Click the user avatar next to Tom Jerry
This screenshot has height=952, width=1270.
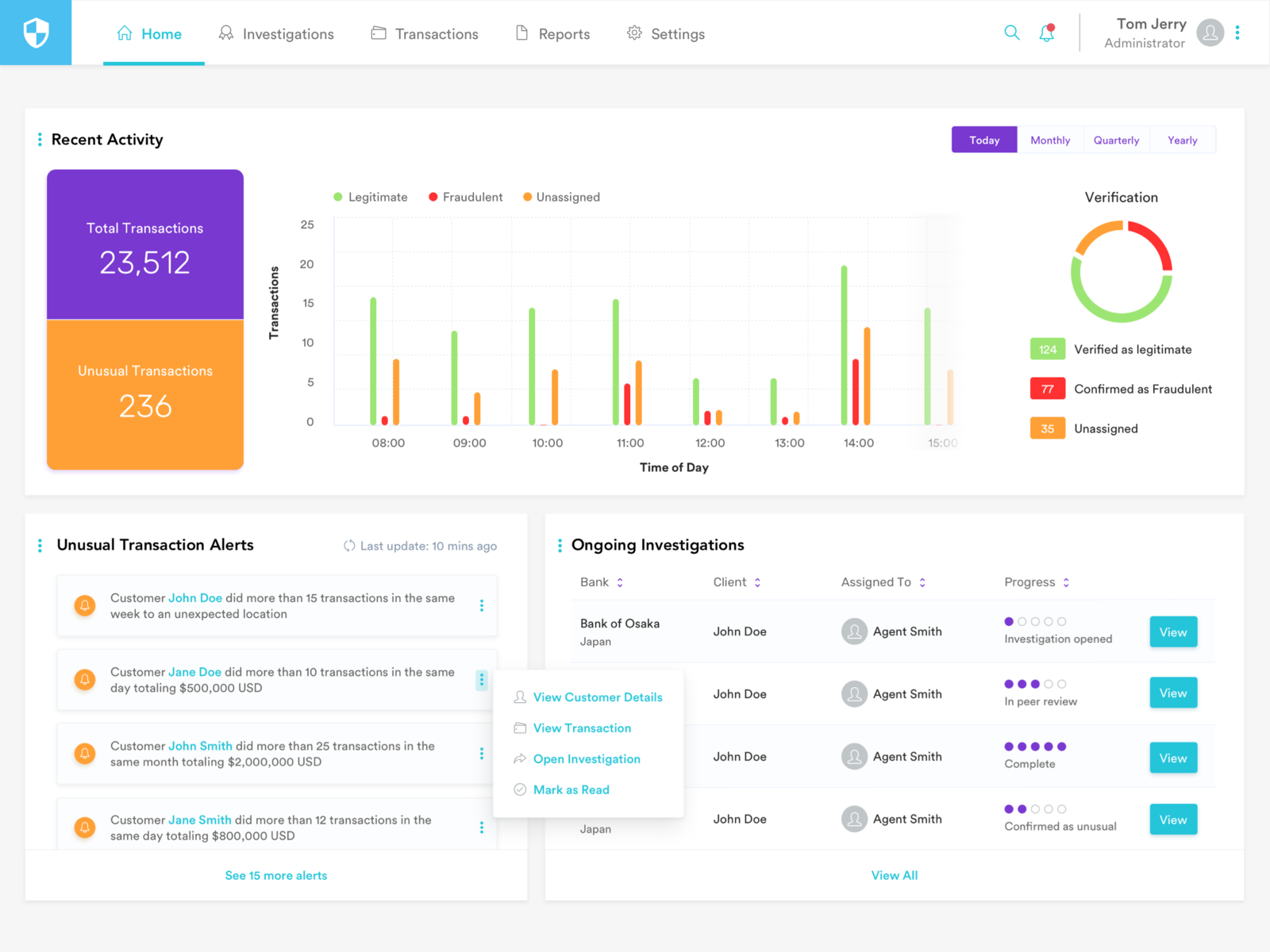click(1210, 33)
